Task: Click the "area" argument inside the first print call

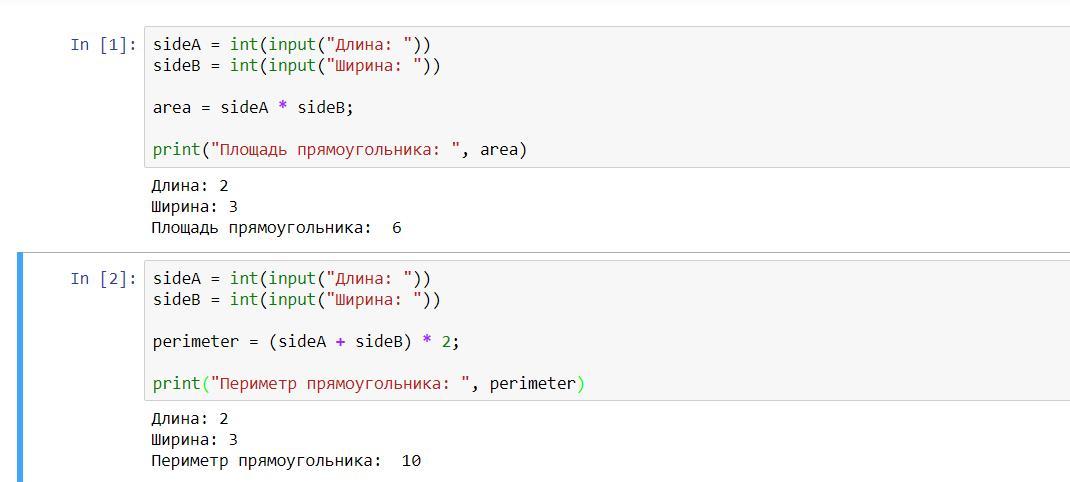Action: tap(499, 150)
